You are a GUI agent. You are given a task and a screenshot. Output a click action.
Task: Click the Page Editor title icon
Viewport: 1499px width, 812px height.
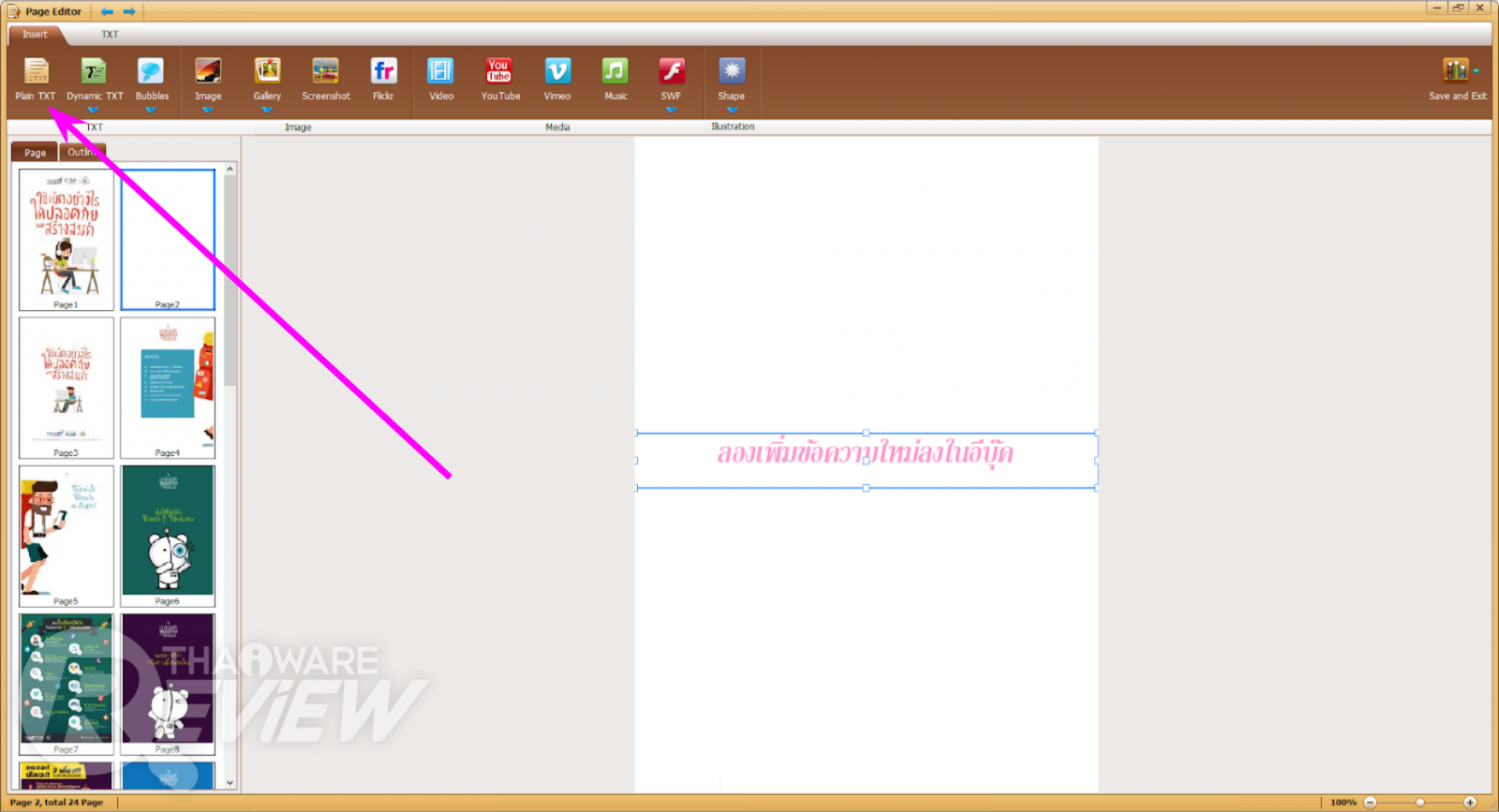pyautogui.click(x=13, y=11)
